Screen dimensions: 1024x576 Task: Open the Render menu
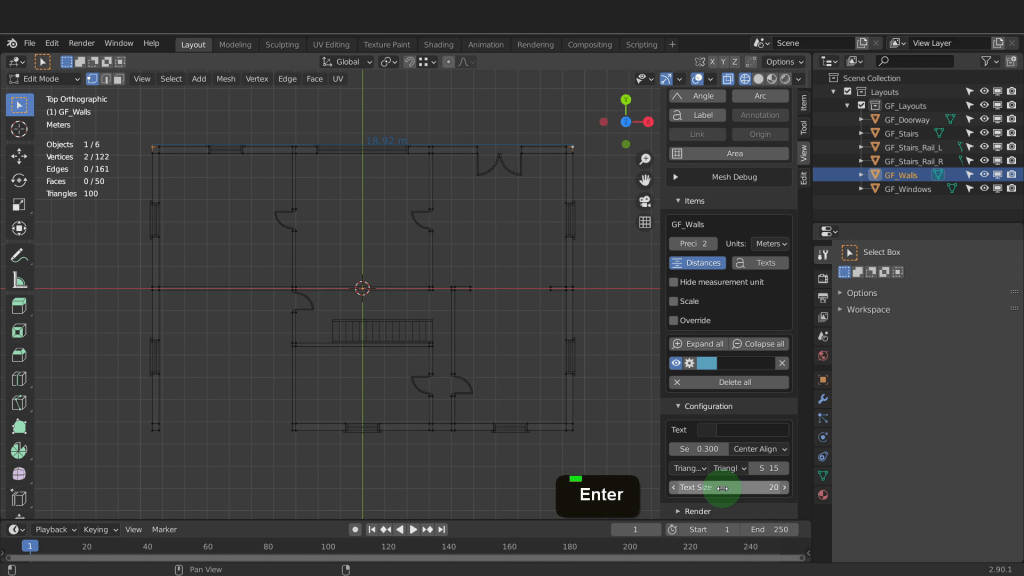click(82, 44)
